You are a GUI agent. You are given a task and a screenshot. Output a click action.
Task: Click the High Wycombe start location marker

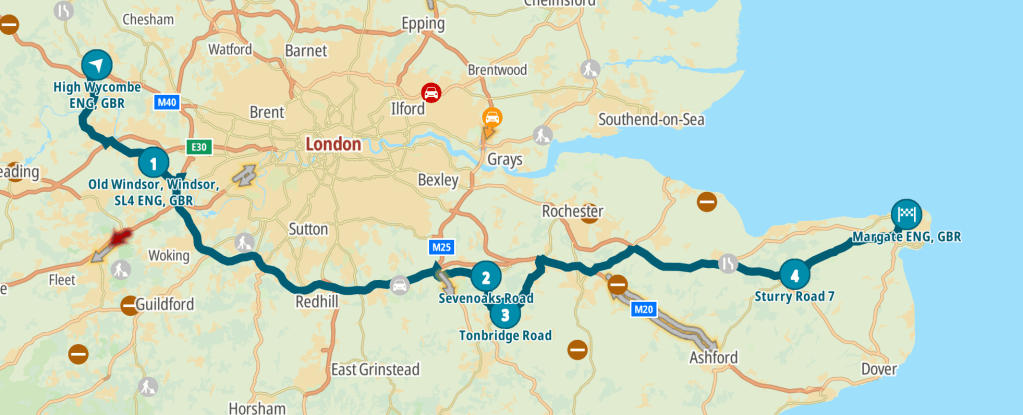click(x=97, y=65)
